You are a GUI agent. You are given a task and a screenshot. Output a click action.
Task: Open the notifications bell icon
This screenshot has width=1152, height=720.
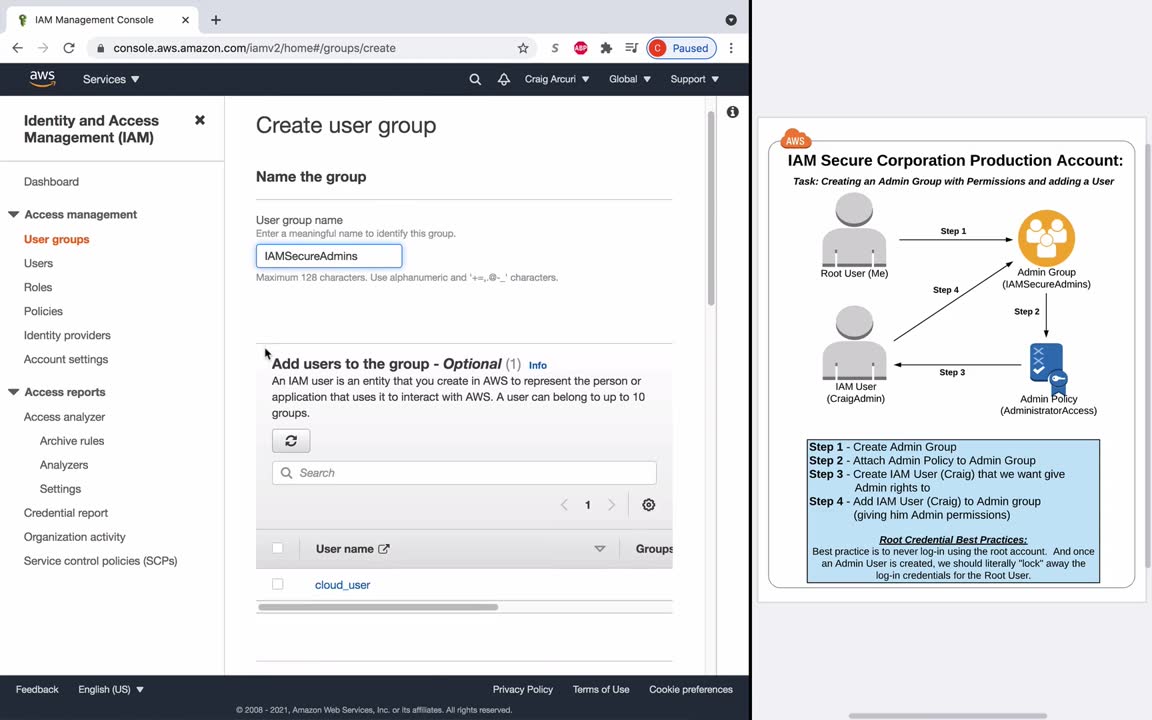(504, 79)
